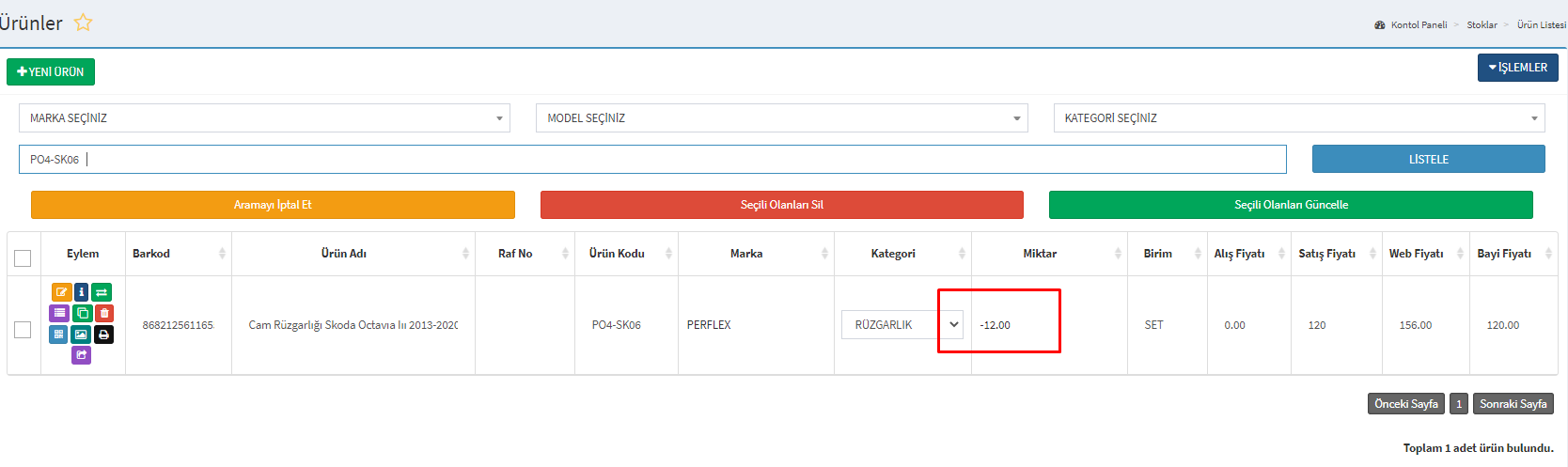This screenshot has width=1568, height=467.
Task: Click the LİSTELE button
Action: (1428, 160)
